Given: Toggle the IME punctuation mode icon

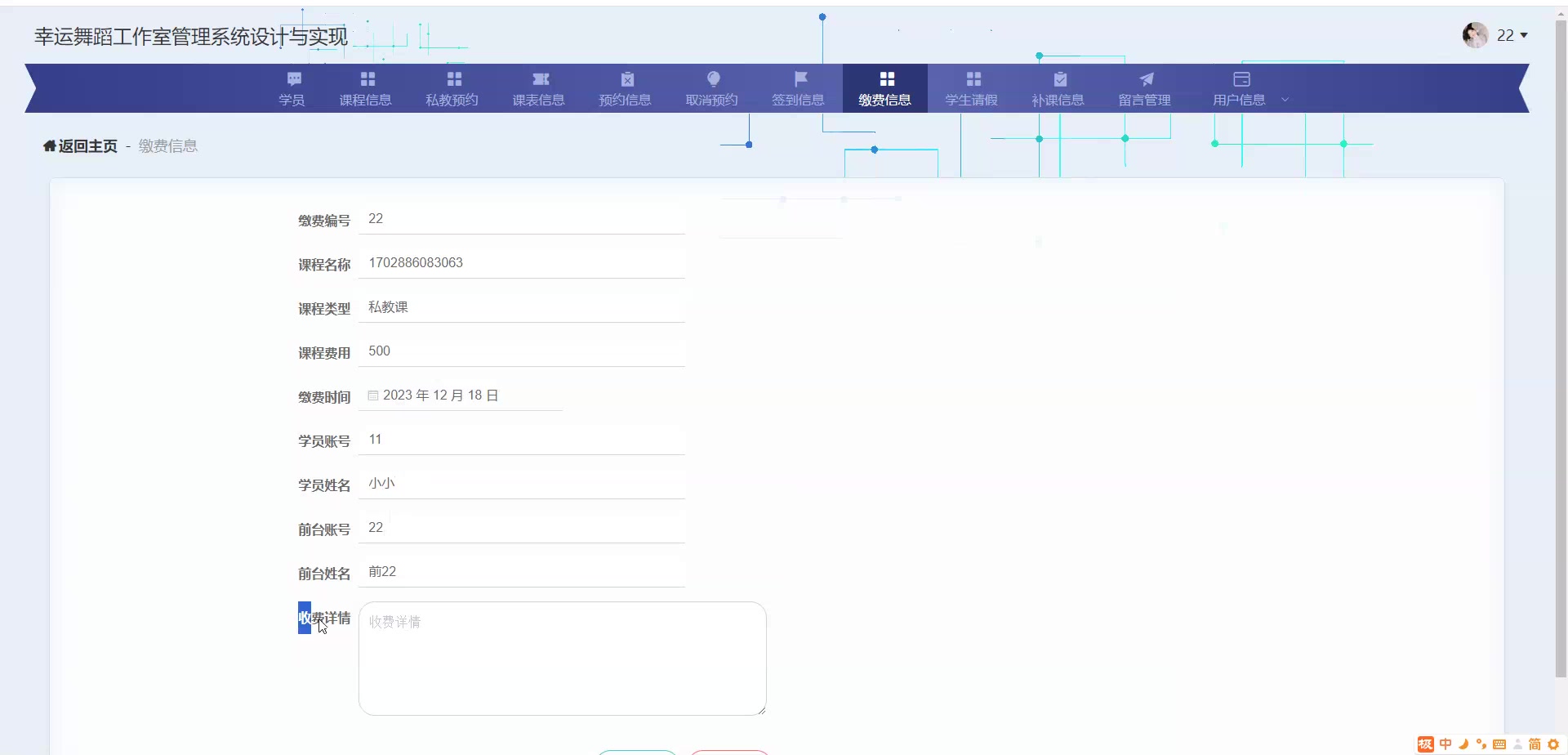Looking at the screenshot, I should (1481, 744).
